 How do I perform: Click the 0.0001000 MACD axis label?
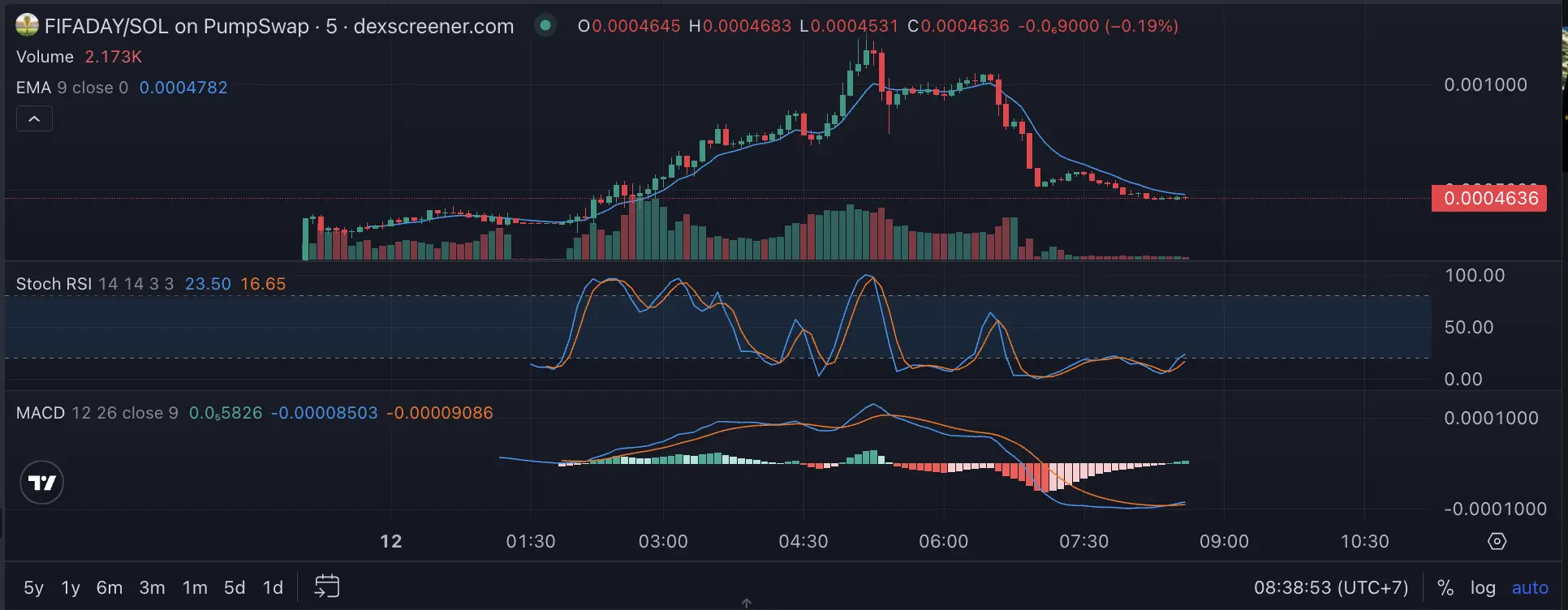pyautogui.click(x=1492, y=419)
